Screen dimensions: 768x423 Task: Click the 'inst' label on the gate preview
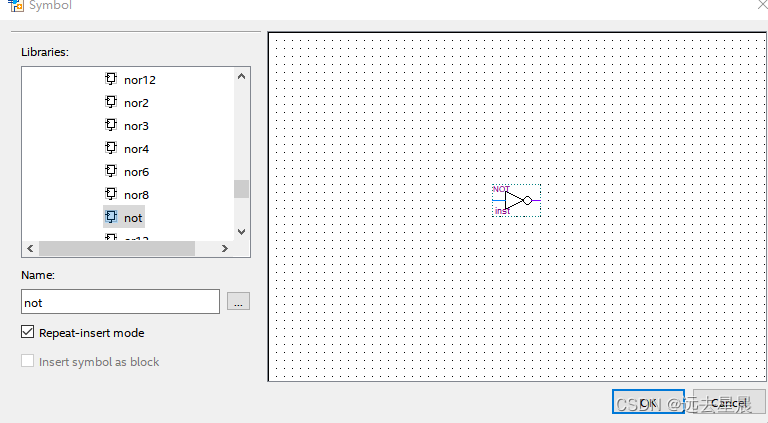point(503,211)
